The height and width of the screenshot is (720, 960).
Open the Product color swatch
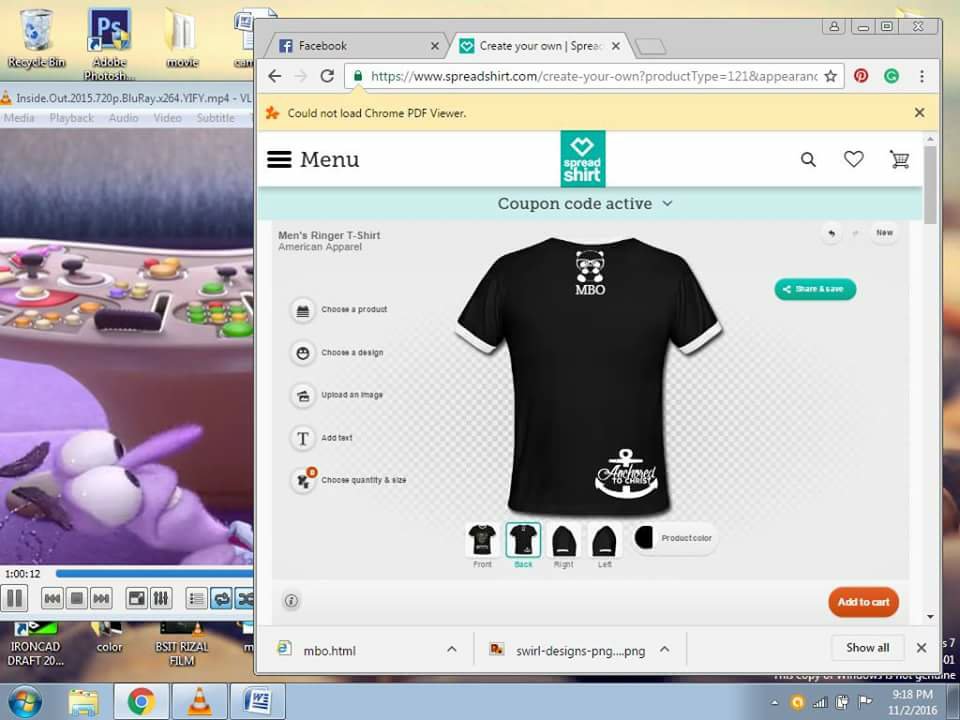(673, 538)
